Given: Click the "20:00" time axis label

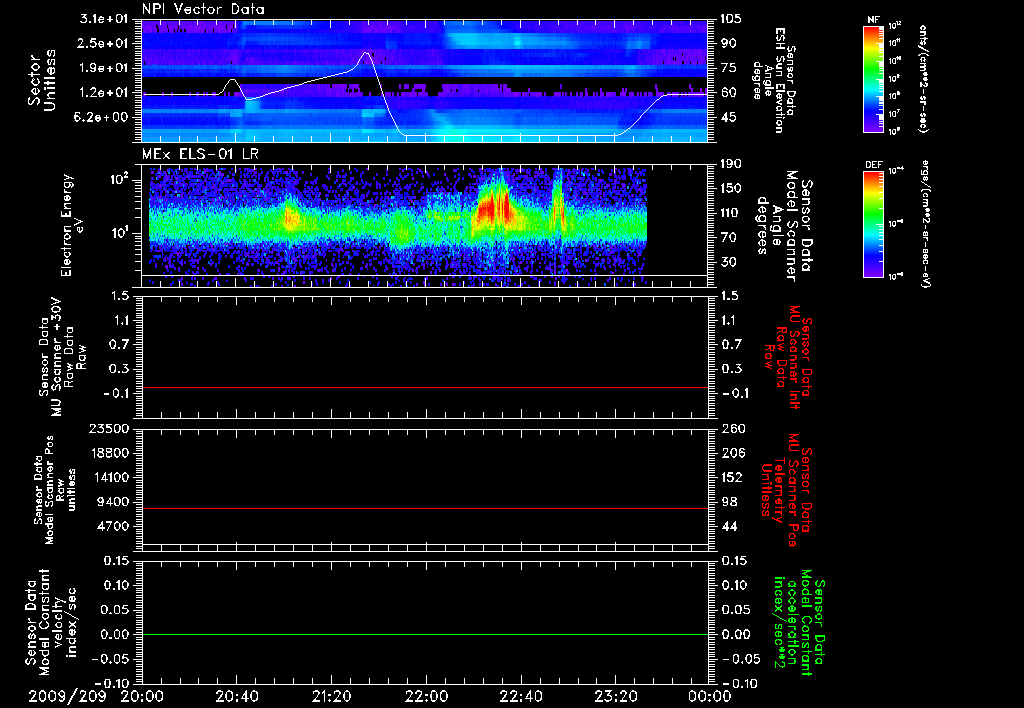Looking at the screenshot, I should 142,696.
